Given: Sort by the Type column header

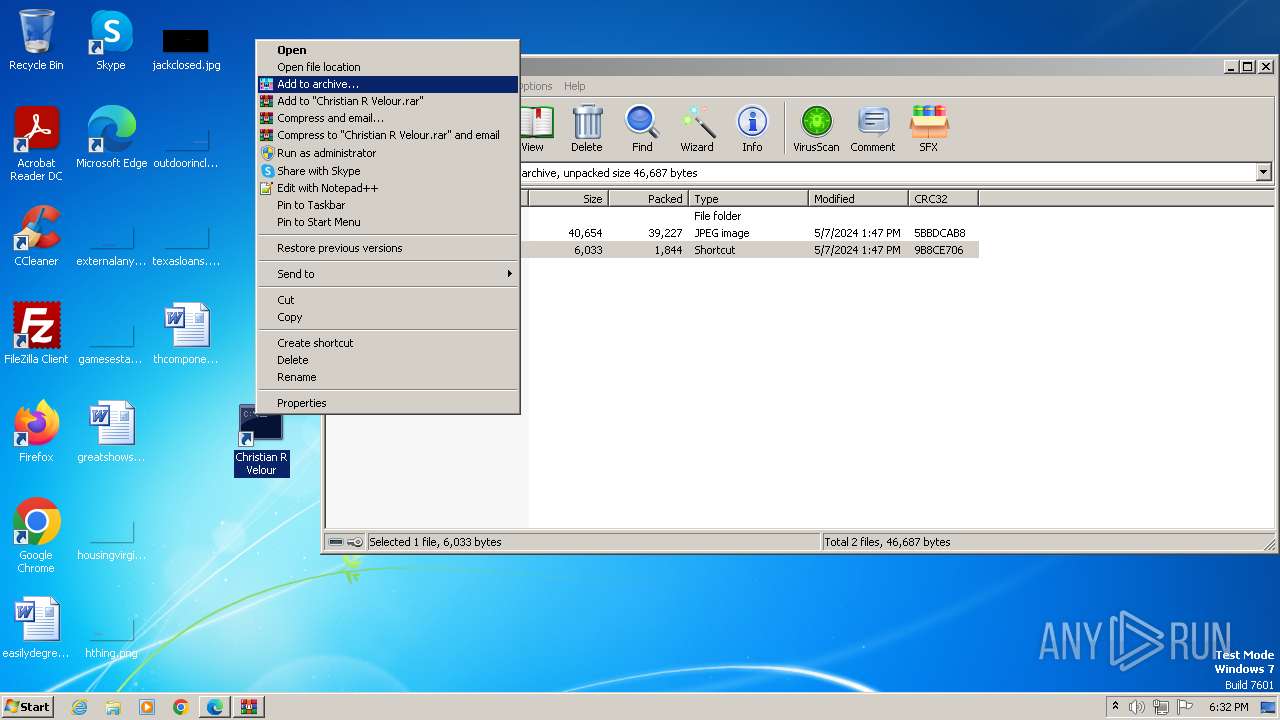Looking at the screenshot, I should pos(748,199).
